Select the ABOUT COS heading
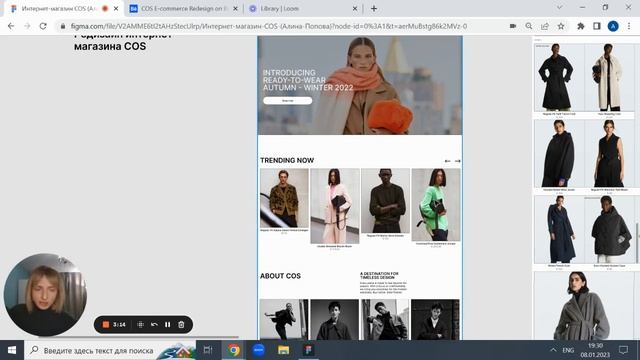This screenshot has width=640, height=360. click(x=280, y=276)
